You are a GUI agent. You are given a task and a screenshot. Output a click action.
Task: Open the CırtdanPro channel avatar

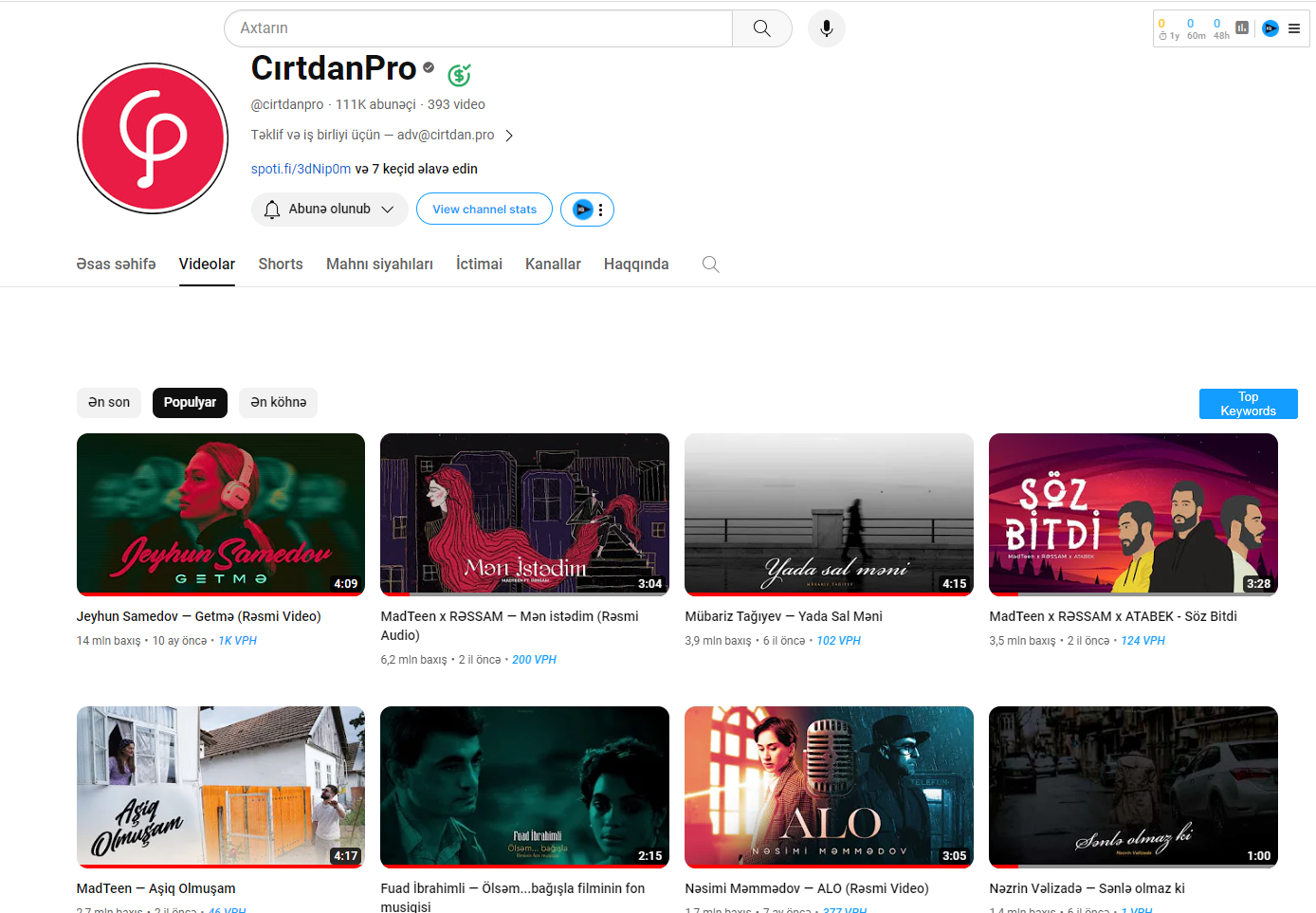pyautogui.click(x=153, y=138)
